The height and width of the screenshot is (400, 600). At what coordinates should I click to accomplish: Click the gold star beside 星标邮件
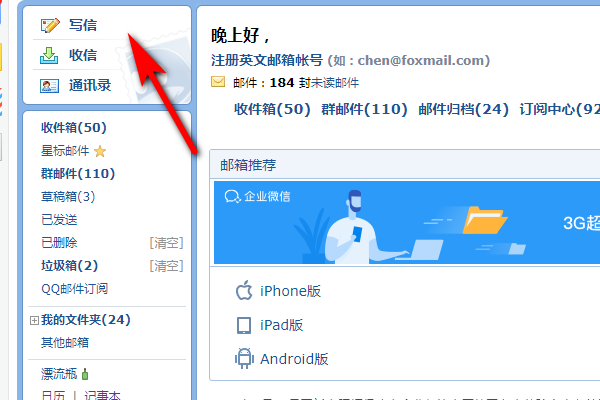(100, 151)
